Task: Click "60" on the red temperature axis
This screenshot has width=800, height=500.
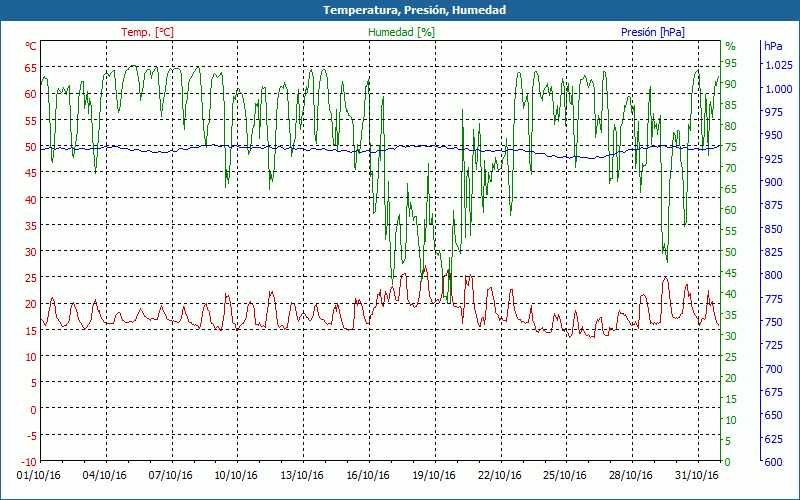Action: pos(31,94)
